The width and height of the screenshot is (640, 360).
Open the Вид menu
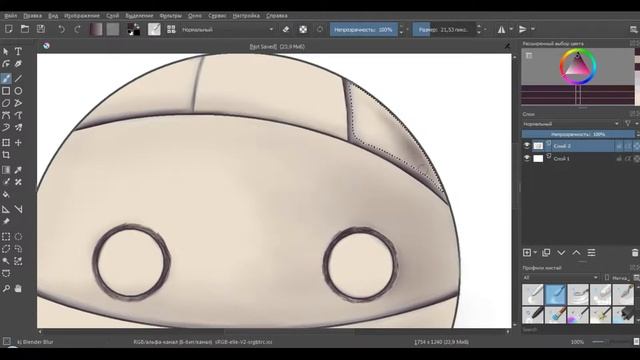click(x=53, y=16)
